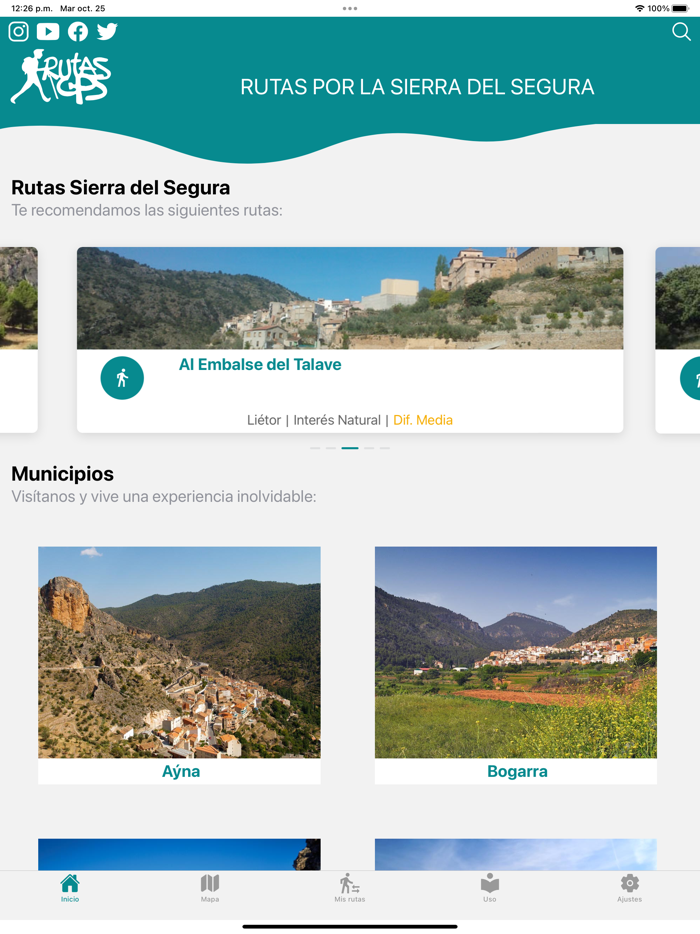
Task: Open the Twitter profile icon
Action: (107, 31)
